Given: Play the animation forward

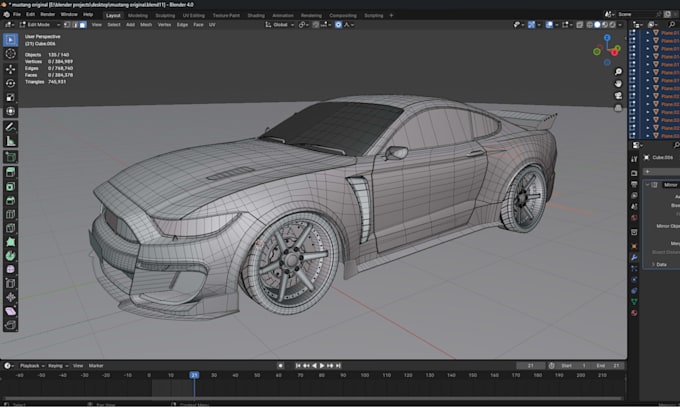Looking at the screenshot, I should 322,366.
